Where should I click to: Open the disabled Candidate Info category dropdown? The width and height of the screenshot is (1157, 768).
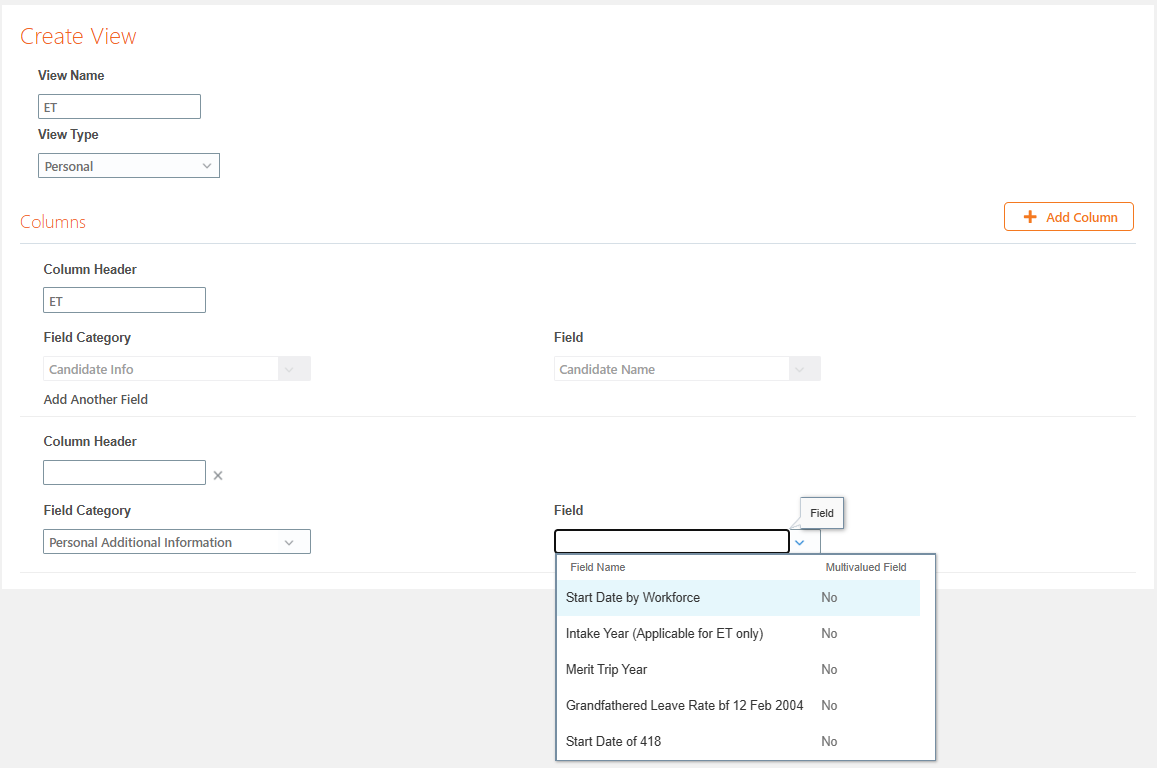tap(176, 369)
